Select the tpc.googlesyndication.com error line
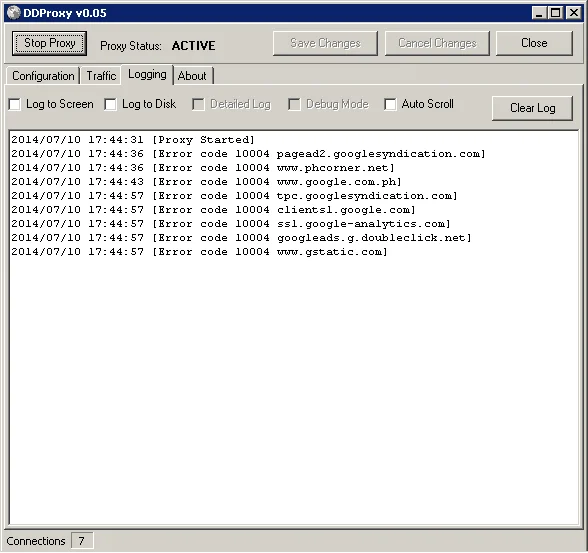This screenshot has height=553, width=588. [234, 196]
